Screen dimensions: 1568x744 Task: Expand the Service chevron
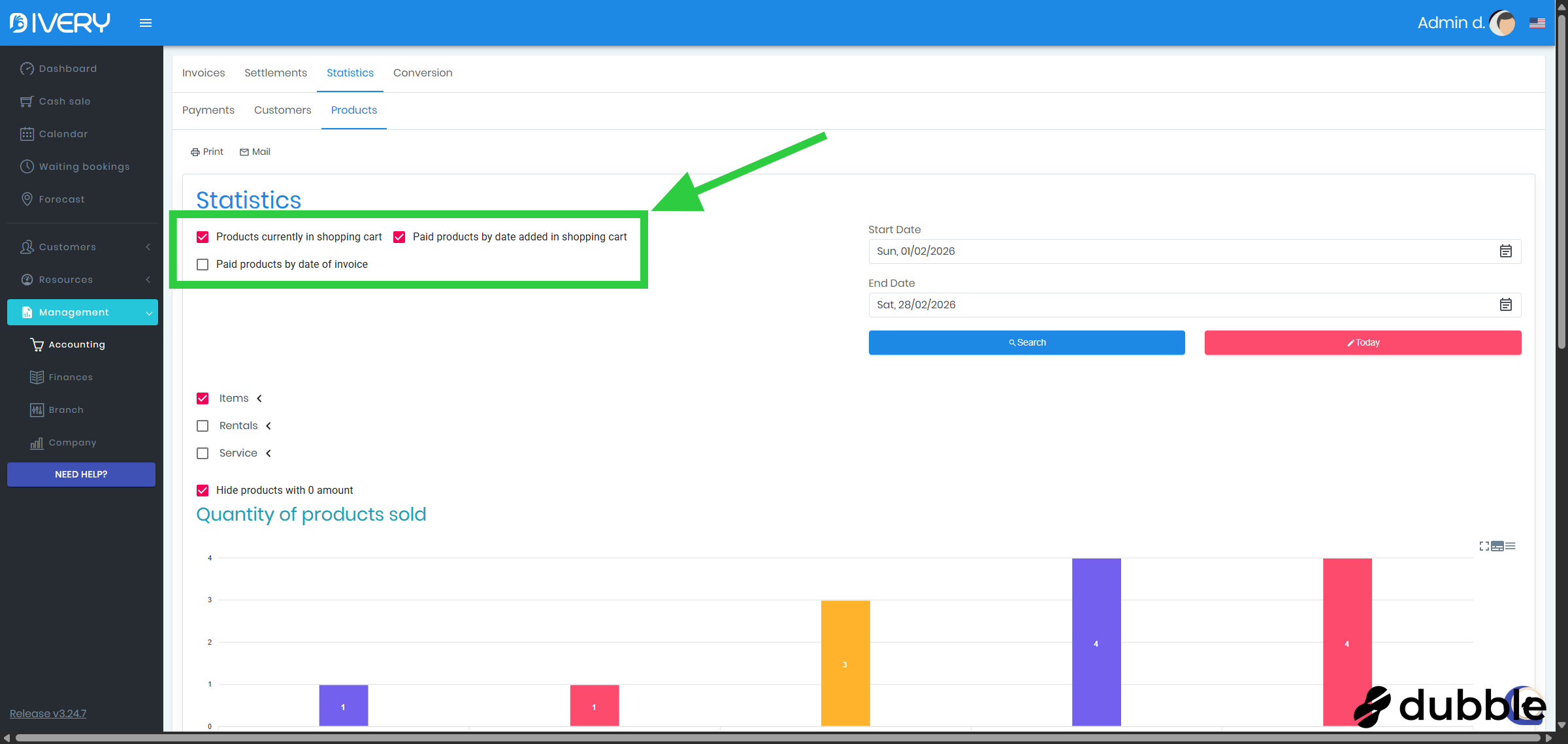pyautogui.click(x=269, y=453)
